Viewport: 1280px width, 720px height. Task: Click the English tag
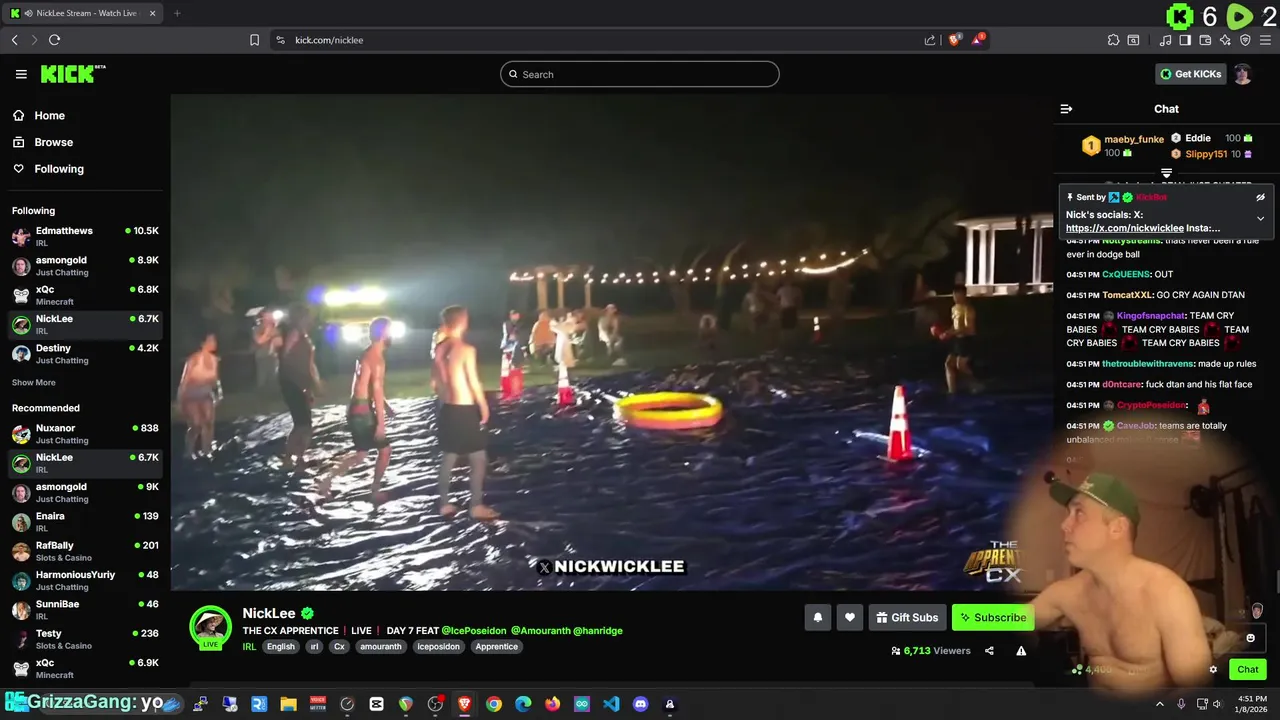pos(281,647)
